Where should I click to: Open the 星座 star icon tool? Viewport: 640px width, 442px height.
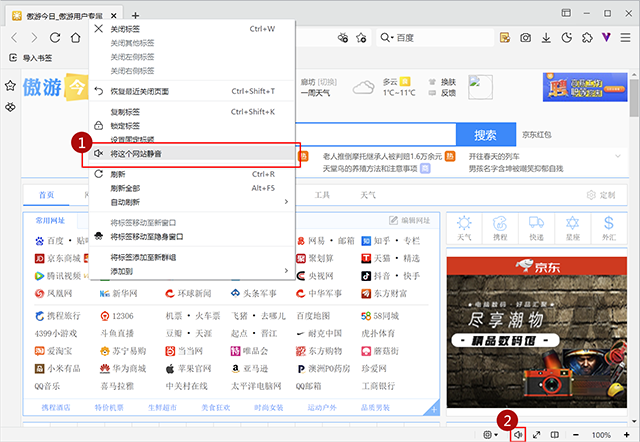click(573, 228)
